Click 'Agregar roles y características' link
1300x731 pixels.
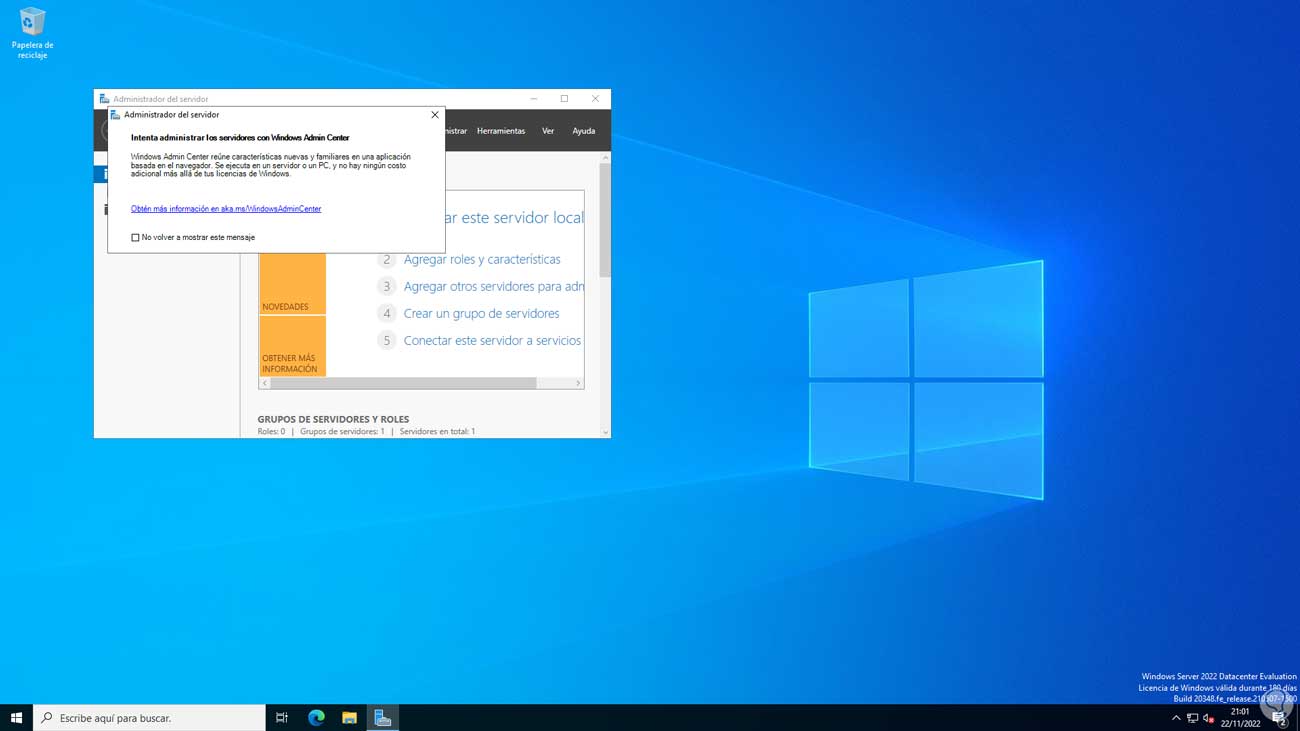click(x=482, y=259)
